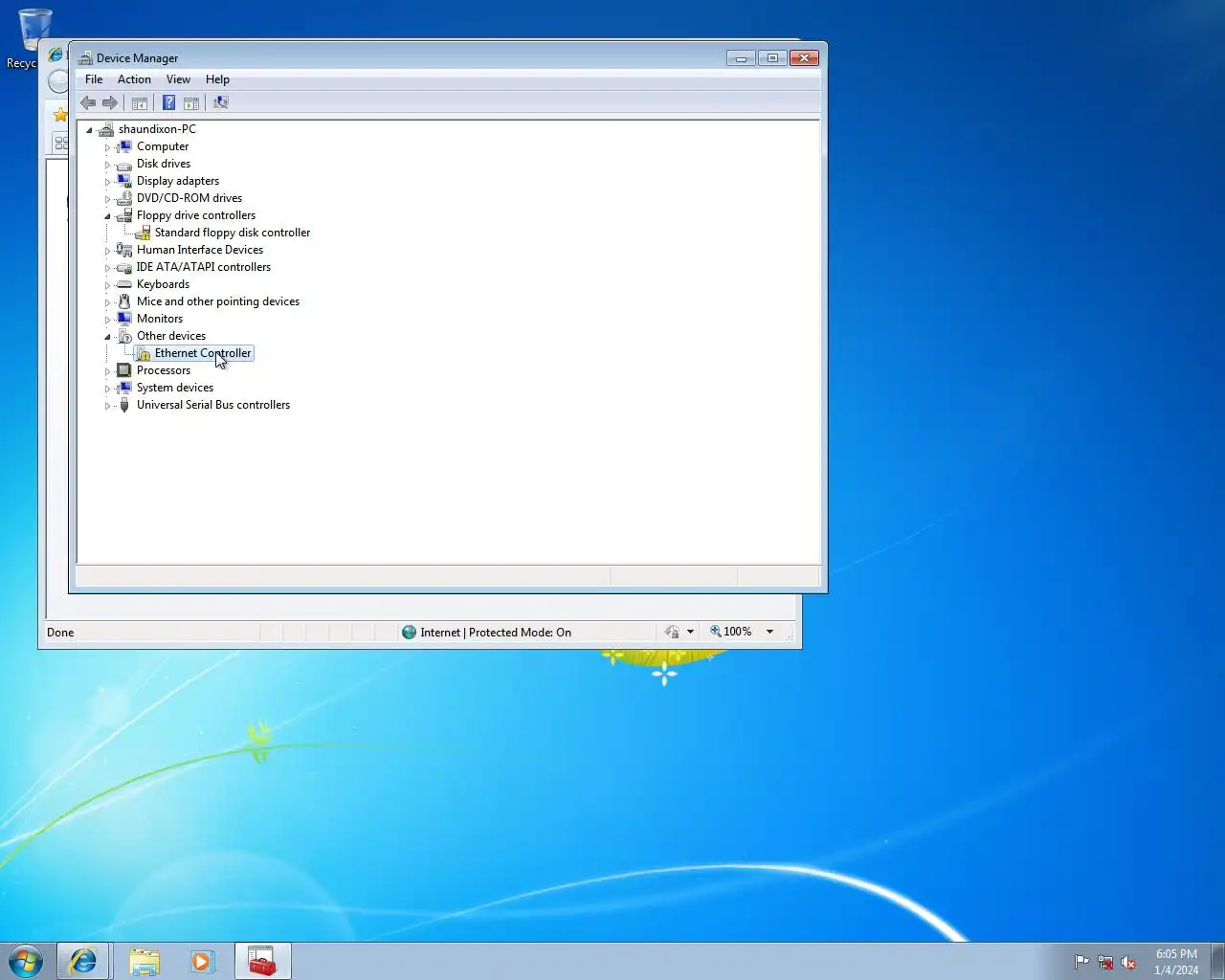Select the "Human Interface Devices" label
This screenshot has width=1225, height=980.
[200, 250]
